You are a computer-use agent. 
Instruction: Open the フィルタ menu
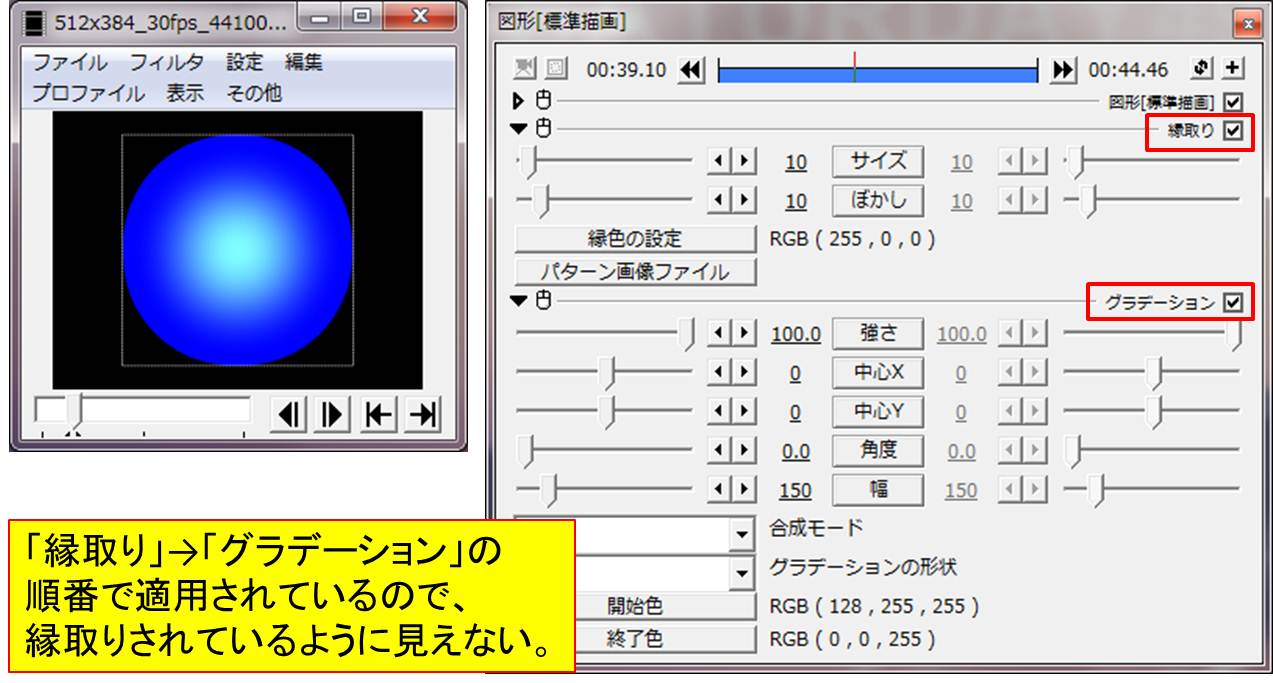[166, 62]
